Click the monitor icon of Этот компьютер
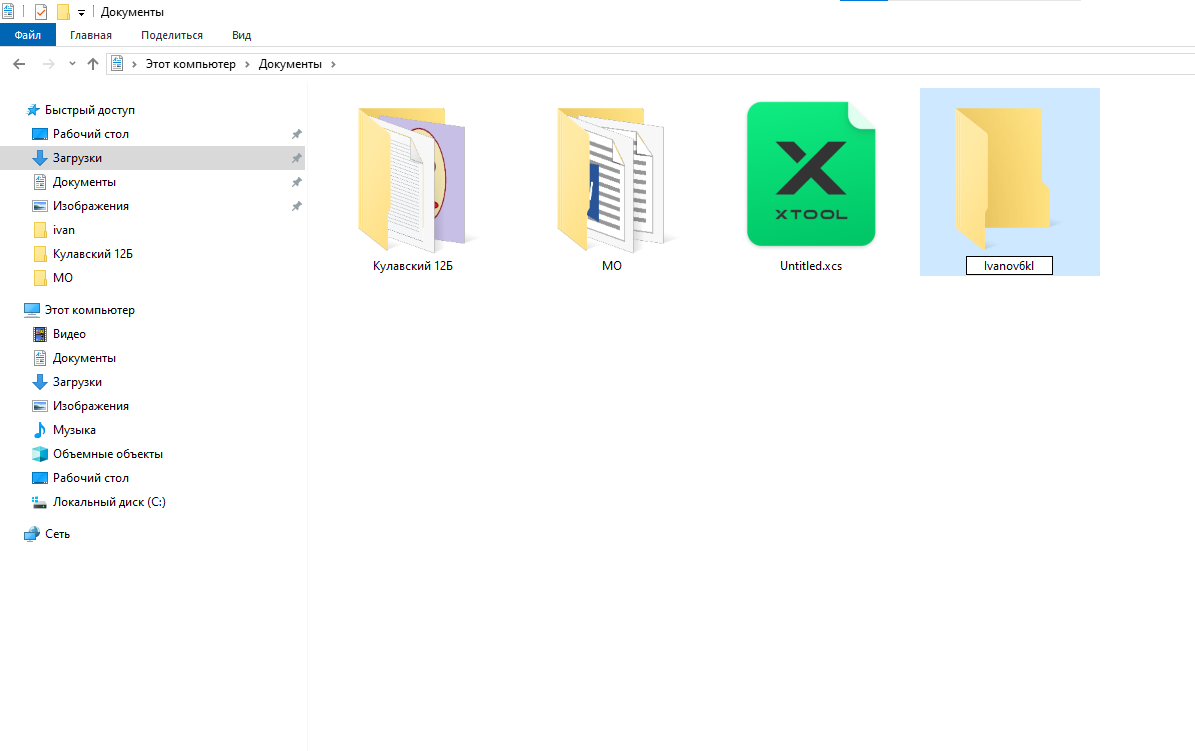 coord(32,310)
